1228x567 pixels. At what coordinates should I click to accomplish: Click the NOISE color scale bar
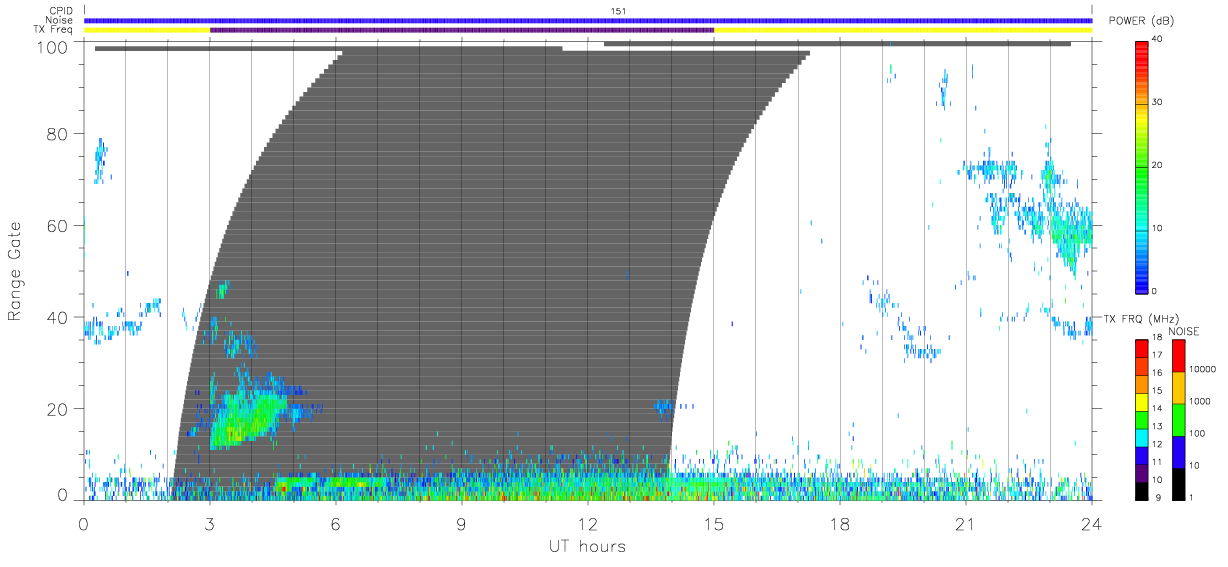(x=1178, y=418)
